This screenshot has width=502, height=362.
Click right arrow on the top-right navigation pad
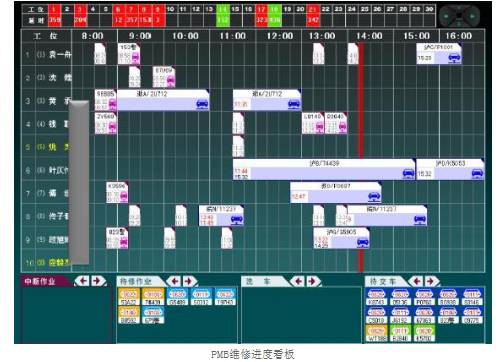click(x=472, y=15)
